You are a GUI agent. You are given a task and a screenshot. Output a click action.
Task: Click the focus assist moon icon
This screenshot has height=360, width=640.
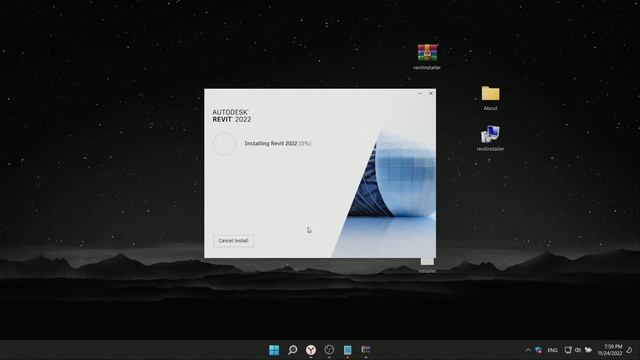(630, 350)
